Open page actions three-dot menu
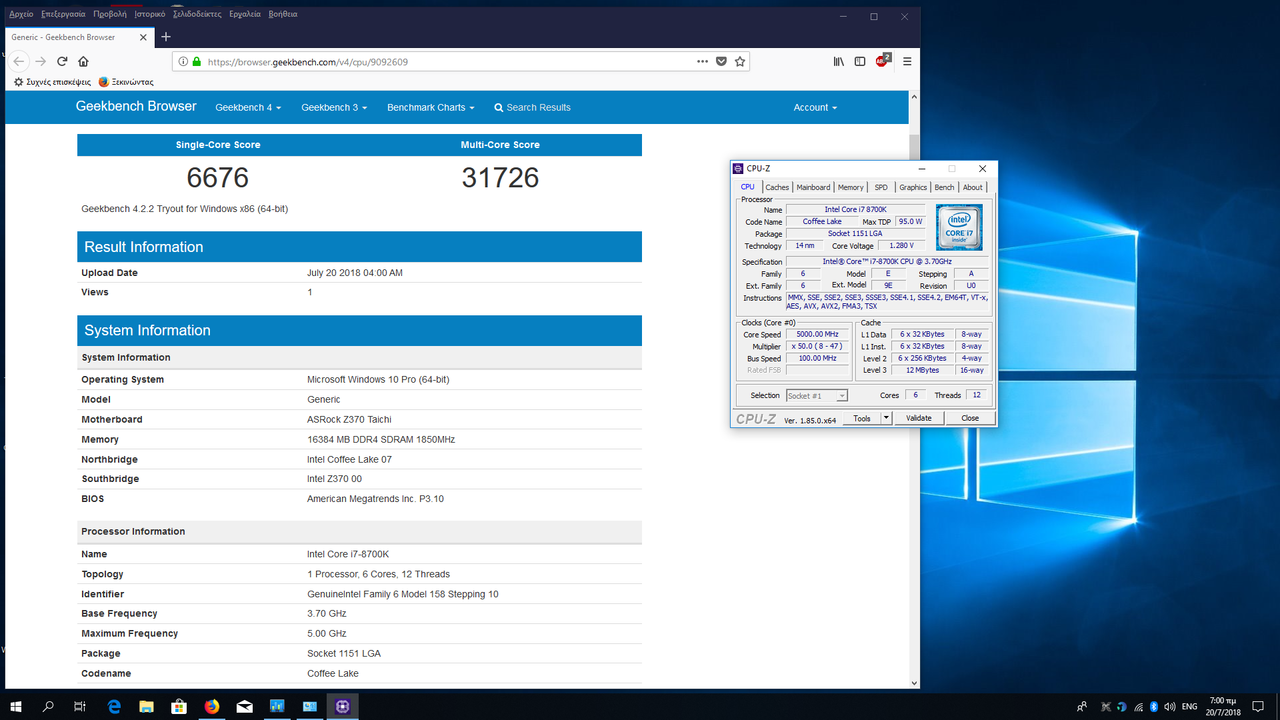Screen dimensions: 1280x720 702,61
